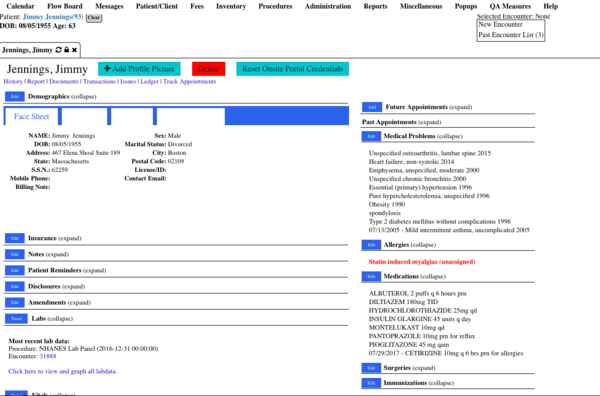Edit Patient Reminders section
600x396 pixels.
15,270
